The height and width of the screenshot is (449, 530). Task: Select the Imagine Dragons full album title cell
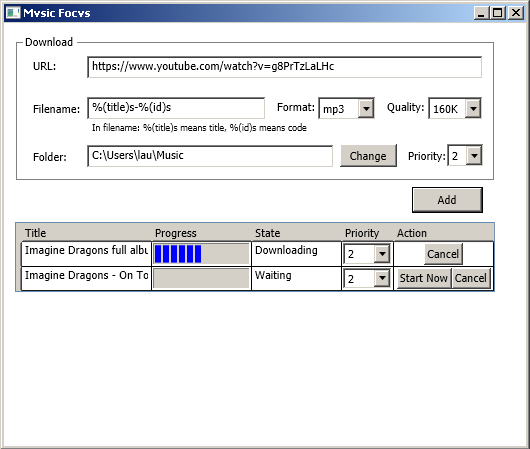pos(86,254)
